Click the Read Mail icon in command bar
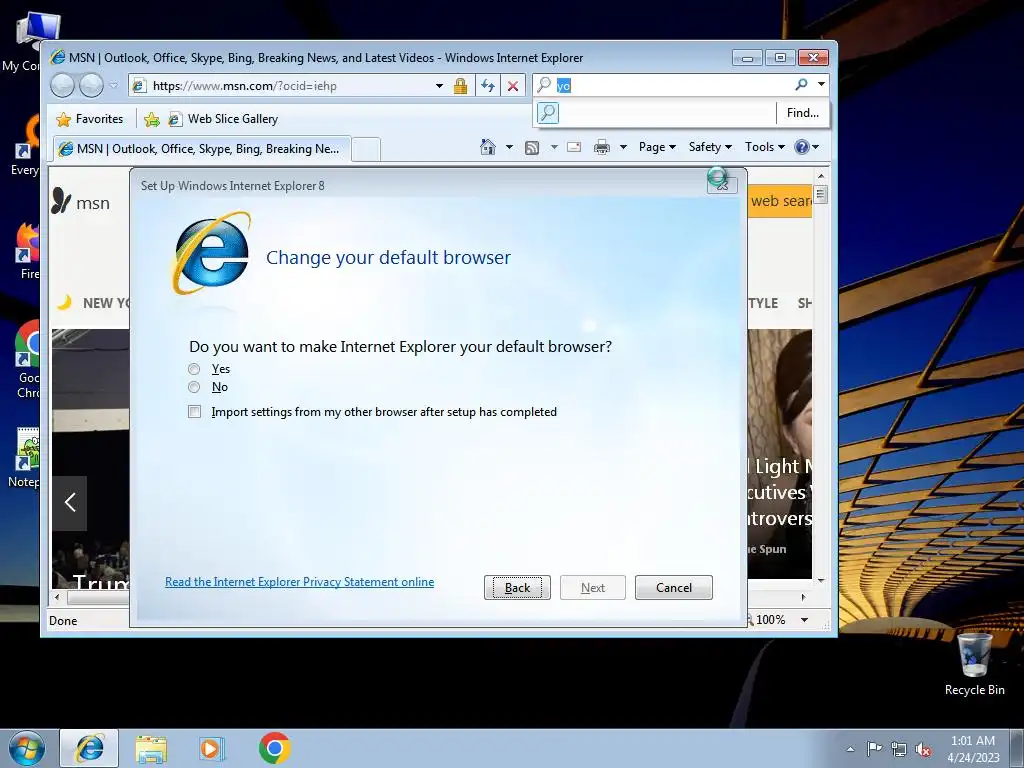Image resolution: width=1024 pixels, height=768 pixels. 574,147
